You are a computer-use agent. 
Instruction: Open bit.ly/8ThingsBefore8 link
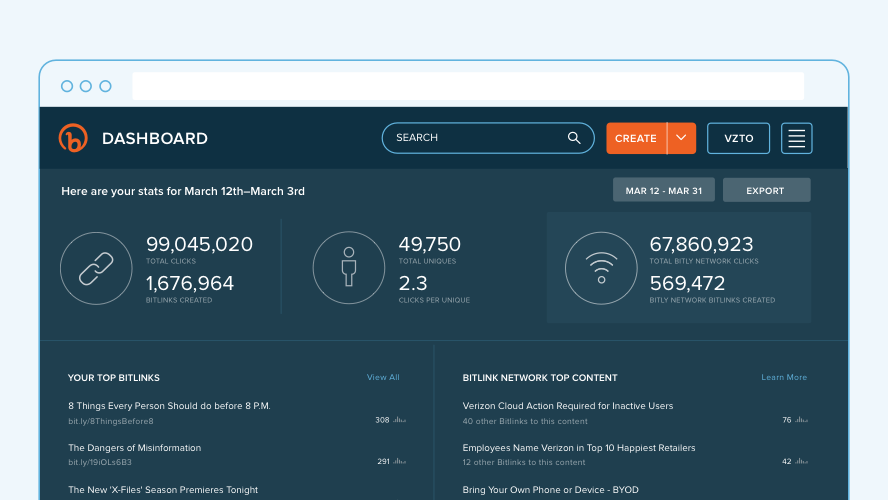pos(111,421)
